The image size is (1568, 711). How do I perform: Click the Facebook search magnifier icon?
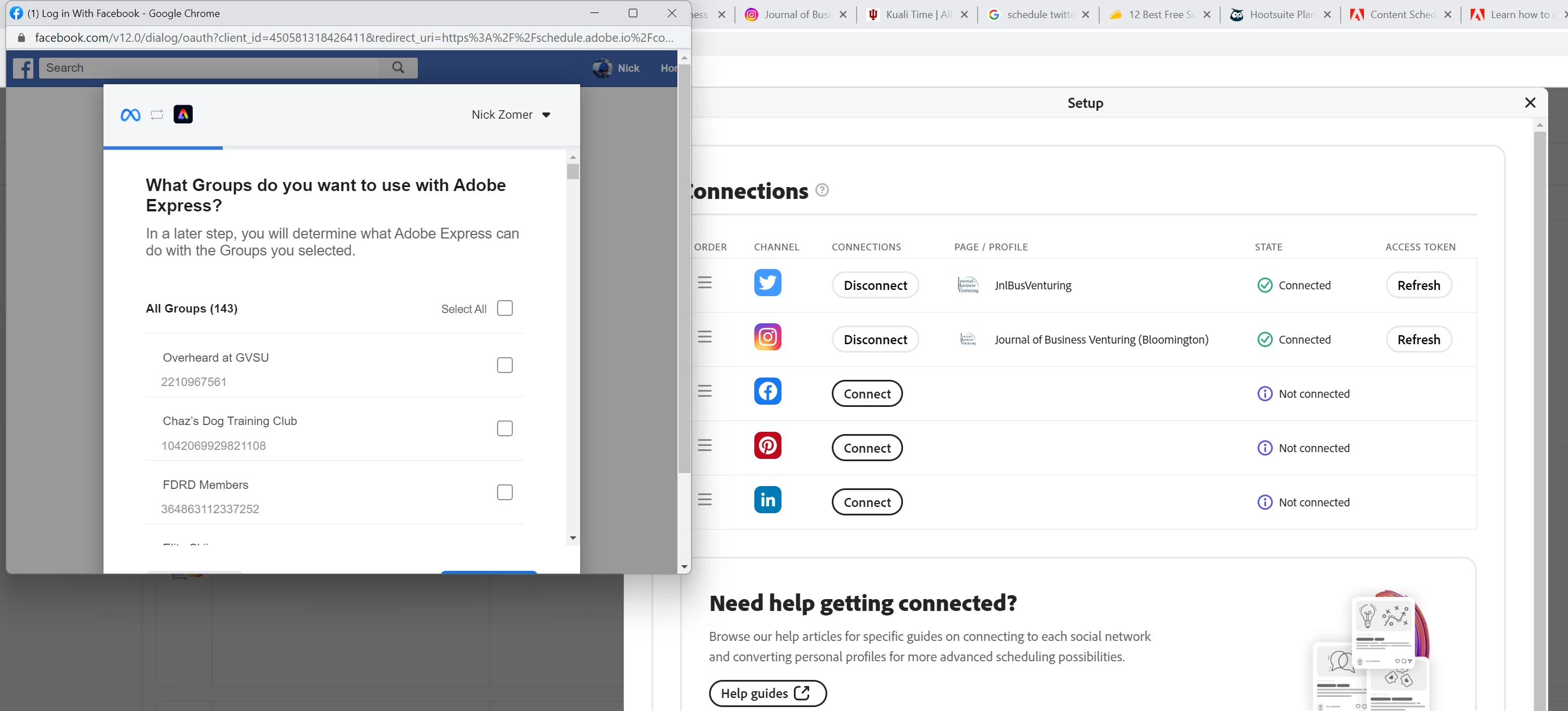click(x=398, y=67)
